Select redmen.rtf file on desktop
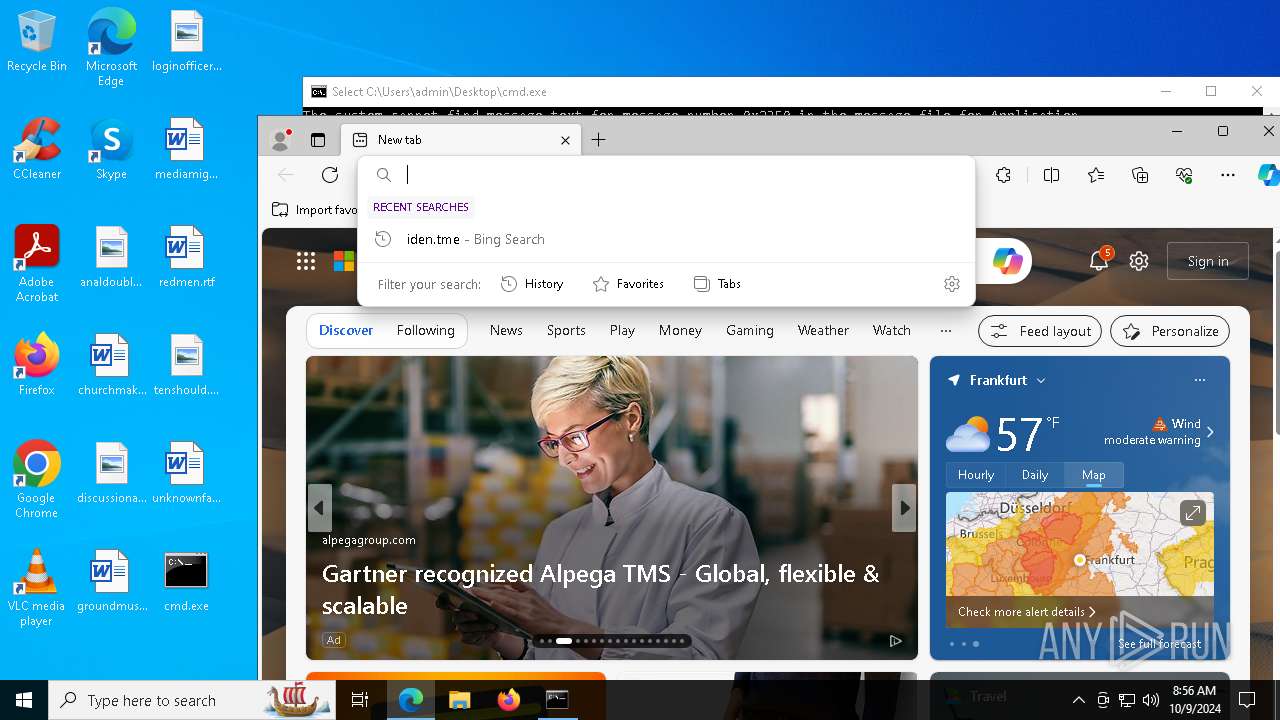This screenshot has height=720, width=1280. (x=186, y=257)
